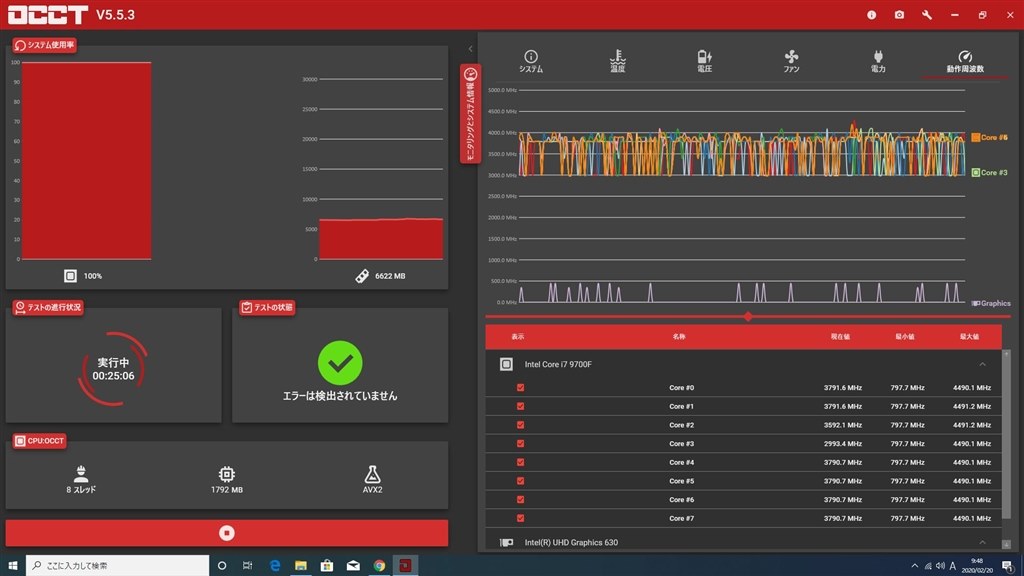The width and height of the screenshot is (1024, 576).
Task: Collapse the Intel Core i7 9700F group
Action: 982,364
